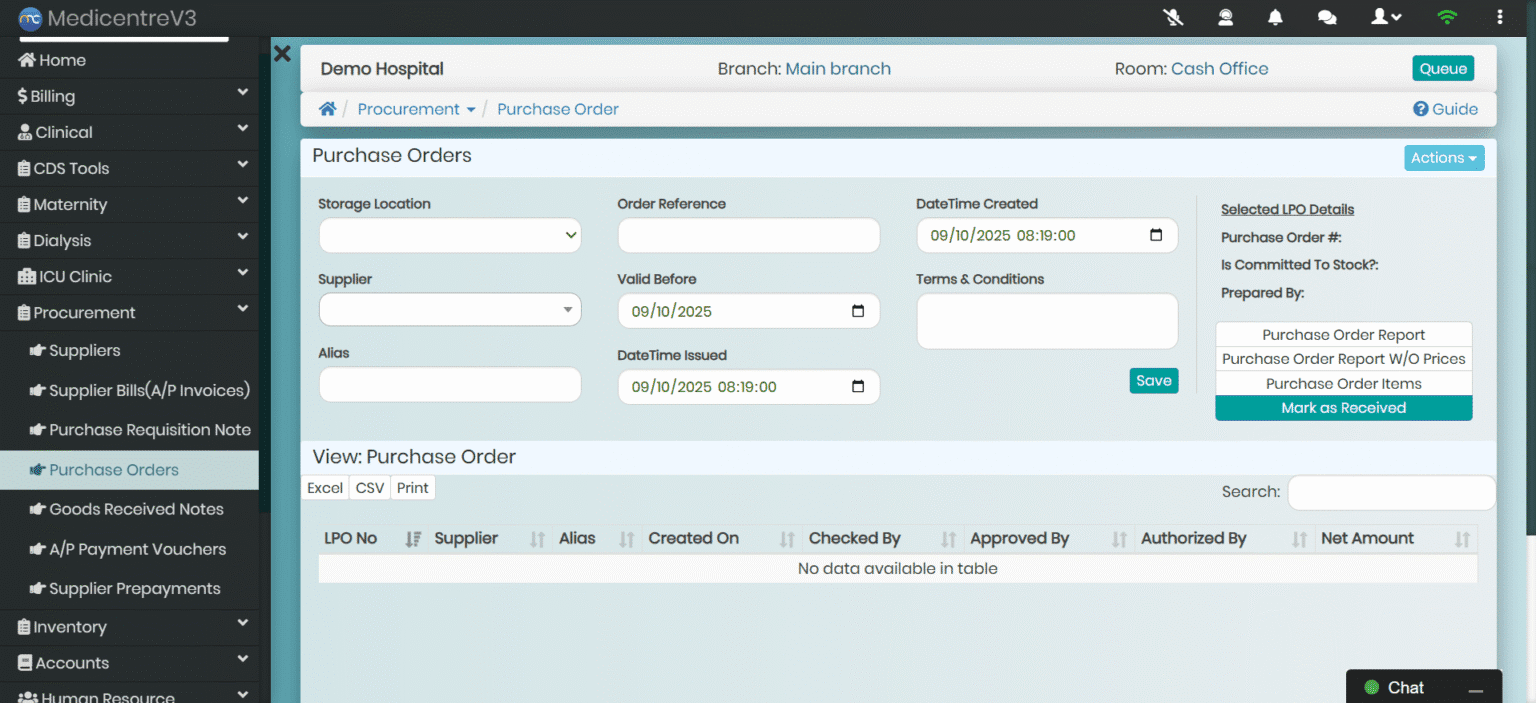Click the Order Reference input field
Image resolution: width=1536 pixels, height=703 pixels.
pos(748,236)
